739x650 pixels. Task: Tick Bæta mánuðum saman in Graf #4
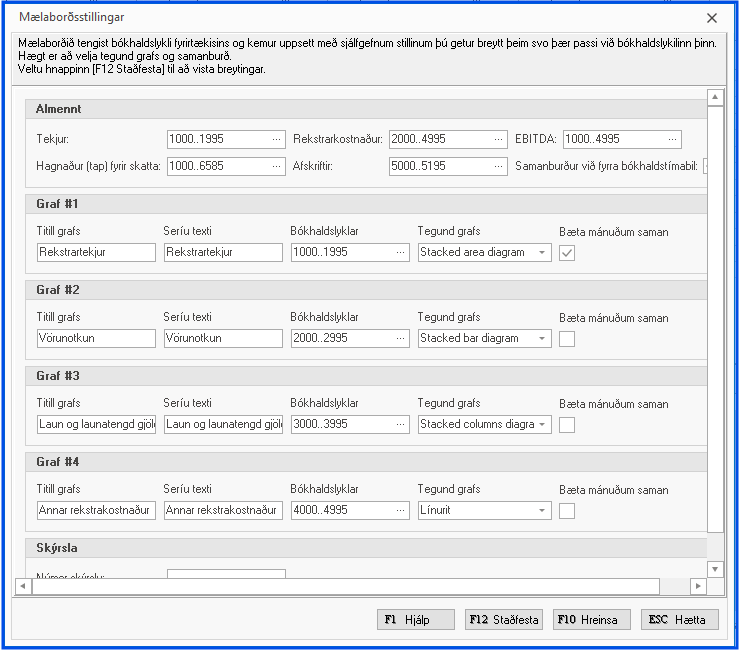567,511
